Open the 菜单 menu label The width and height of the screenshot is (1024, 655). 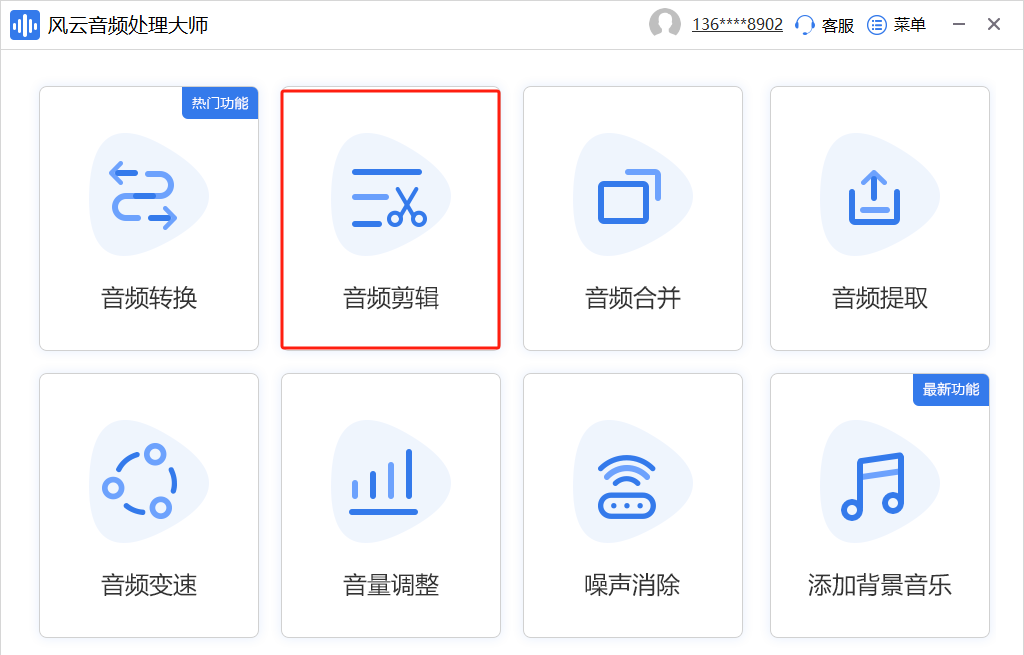point(910,25)
